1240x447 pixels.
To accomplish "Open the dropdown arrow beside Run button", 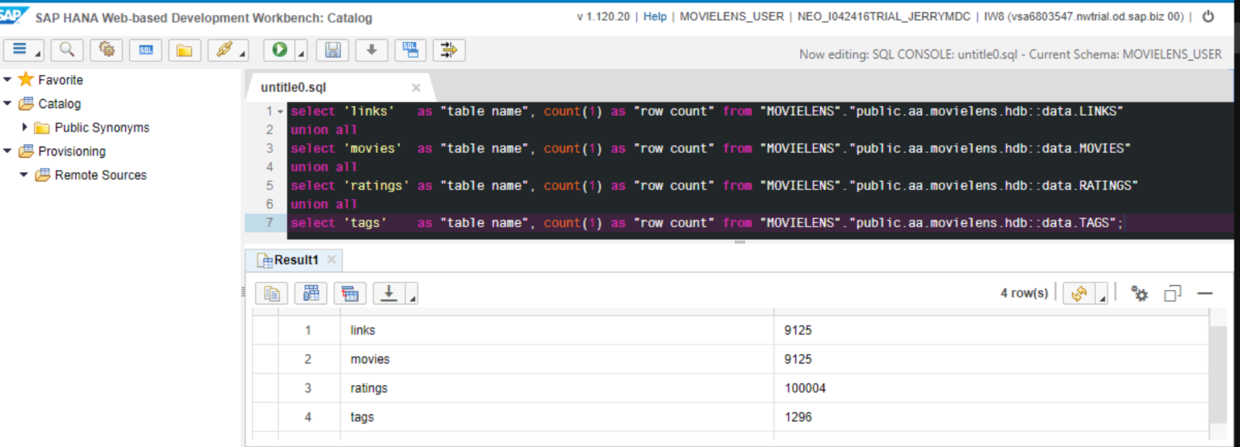I will tap(300, 52).
